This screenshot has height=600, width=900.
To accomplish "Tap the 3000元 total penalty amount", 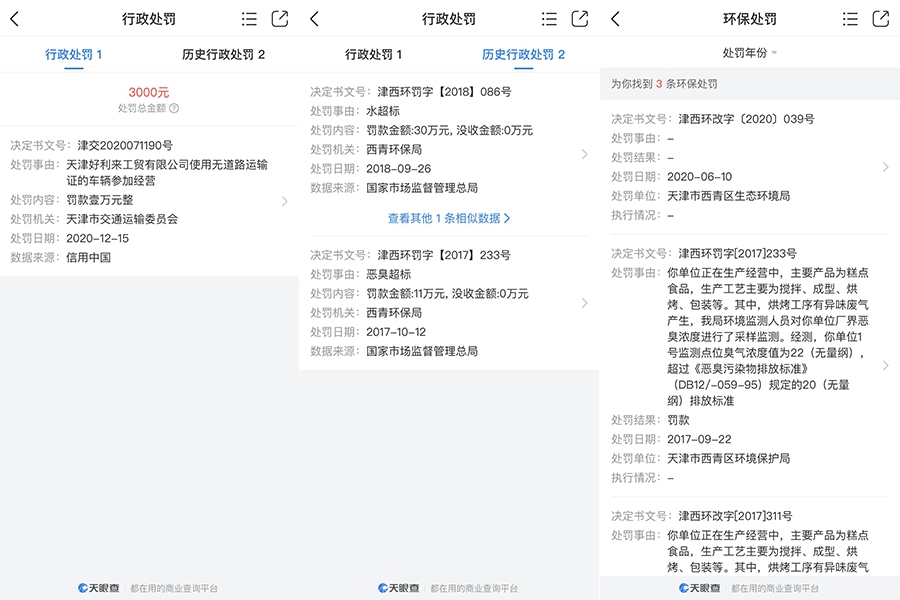I will coord(149,92).
